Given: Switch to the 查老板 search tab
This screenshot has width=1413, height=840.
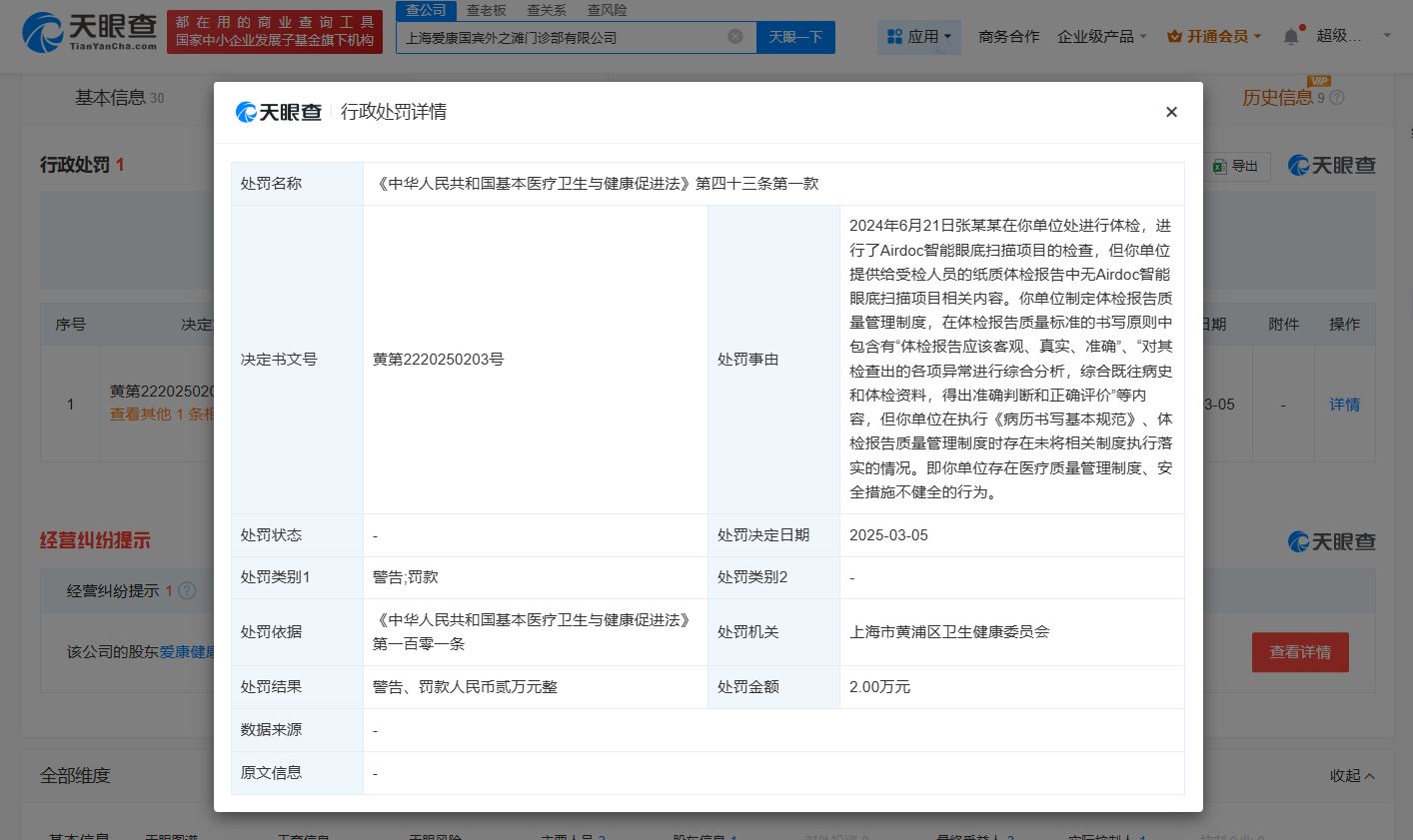Looking at the screenshot, I should click(x=487, y=10).
